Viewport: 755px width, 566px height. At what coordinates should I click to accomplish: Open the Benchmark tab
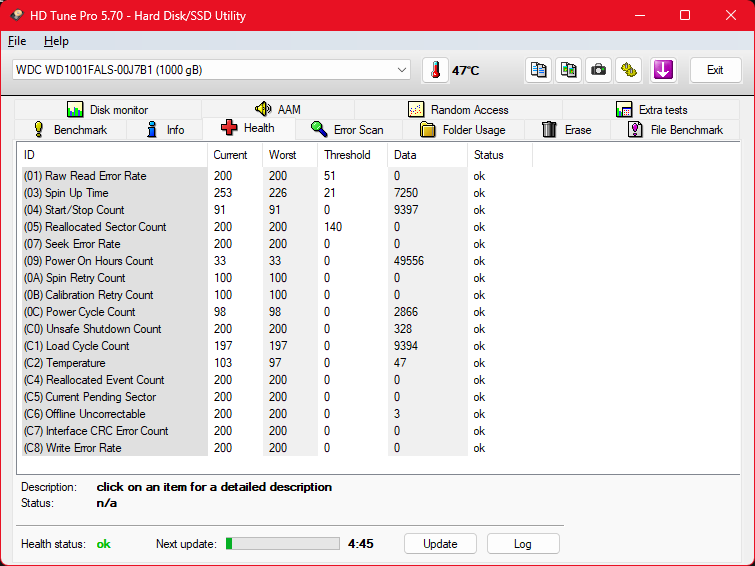point(70,130)
